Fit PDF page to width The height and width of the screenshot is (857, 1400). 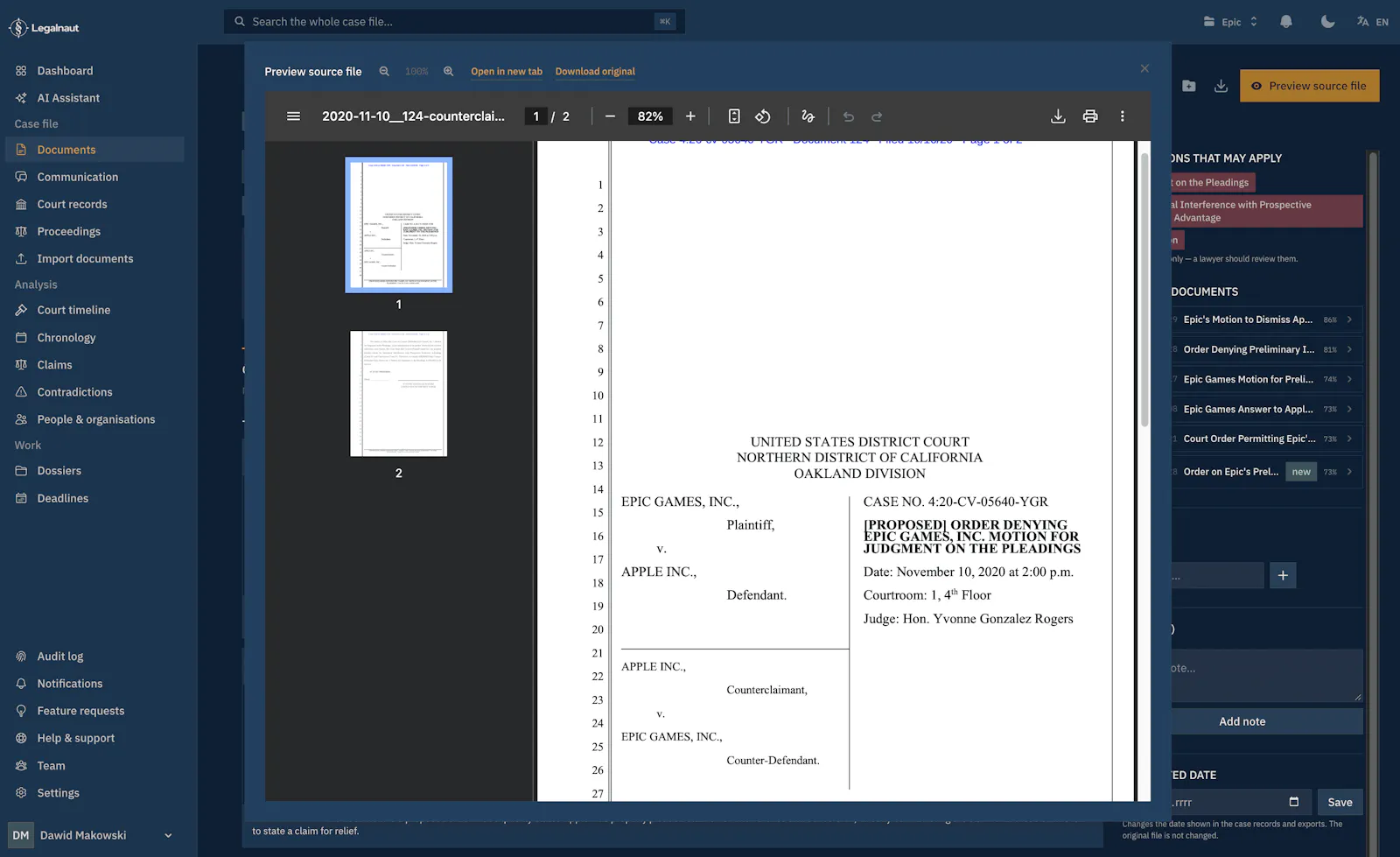734,116
